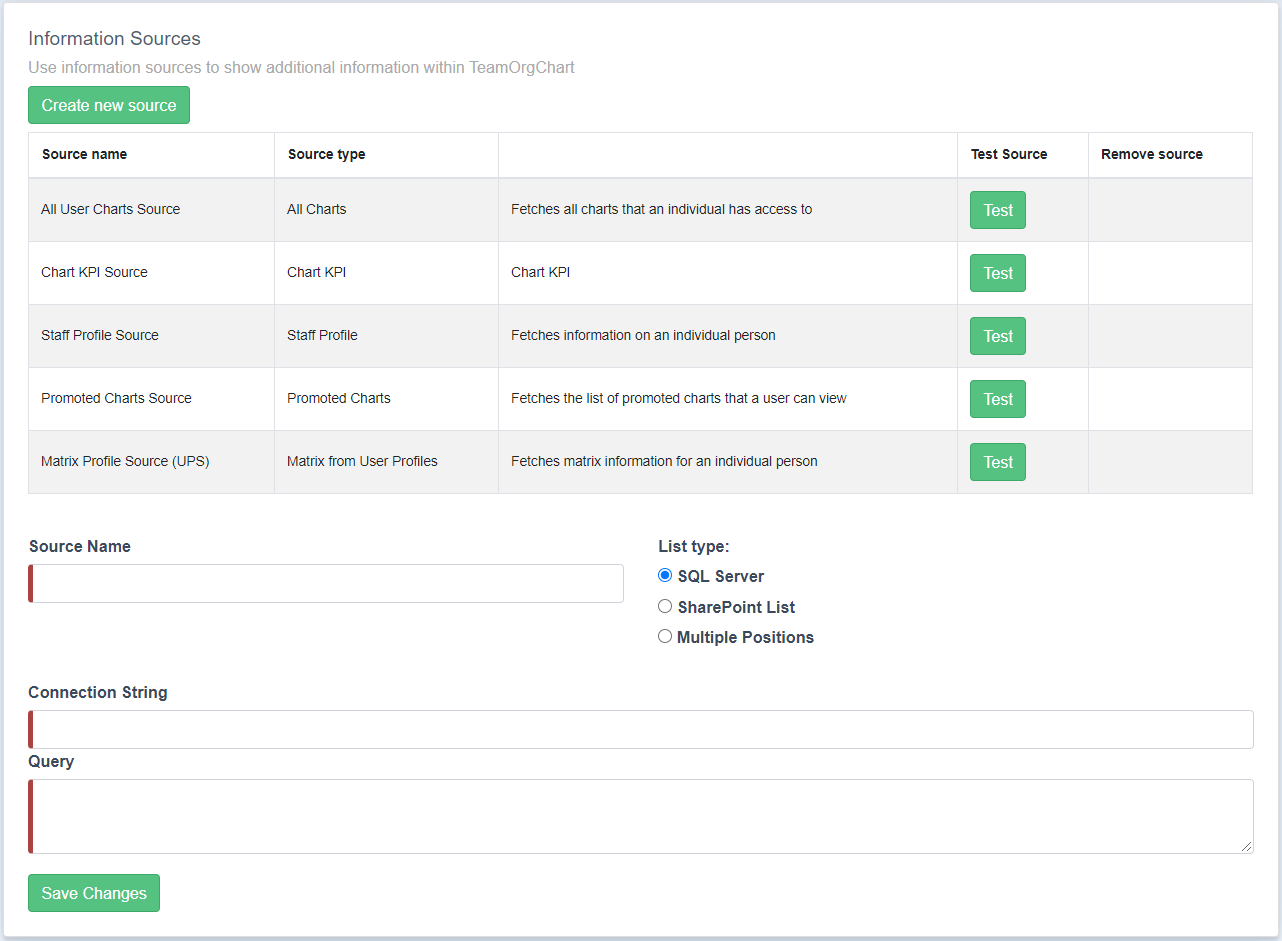This screenshot has width=1282, height=941.
Task: Focus the Source Name text field
Action: click(x=327, y=583)
